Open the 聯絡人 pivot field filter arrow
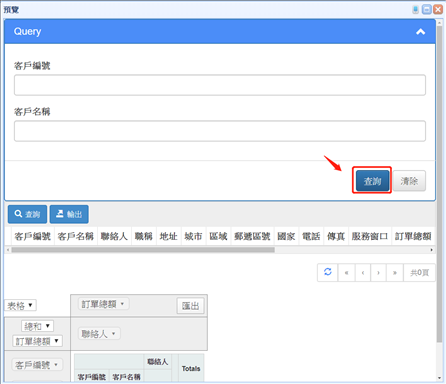The width and height of the screenshot is (446, 384). click(114, 333)
